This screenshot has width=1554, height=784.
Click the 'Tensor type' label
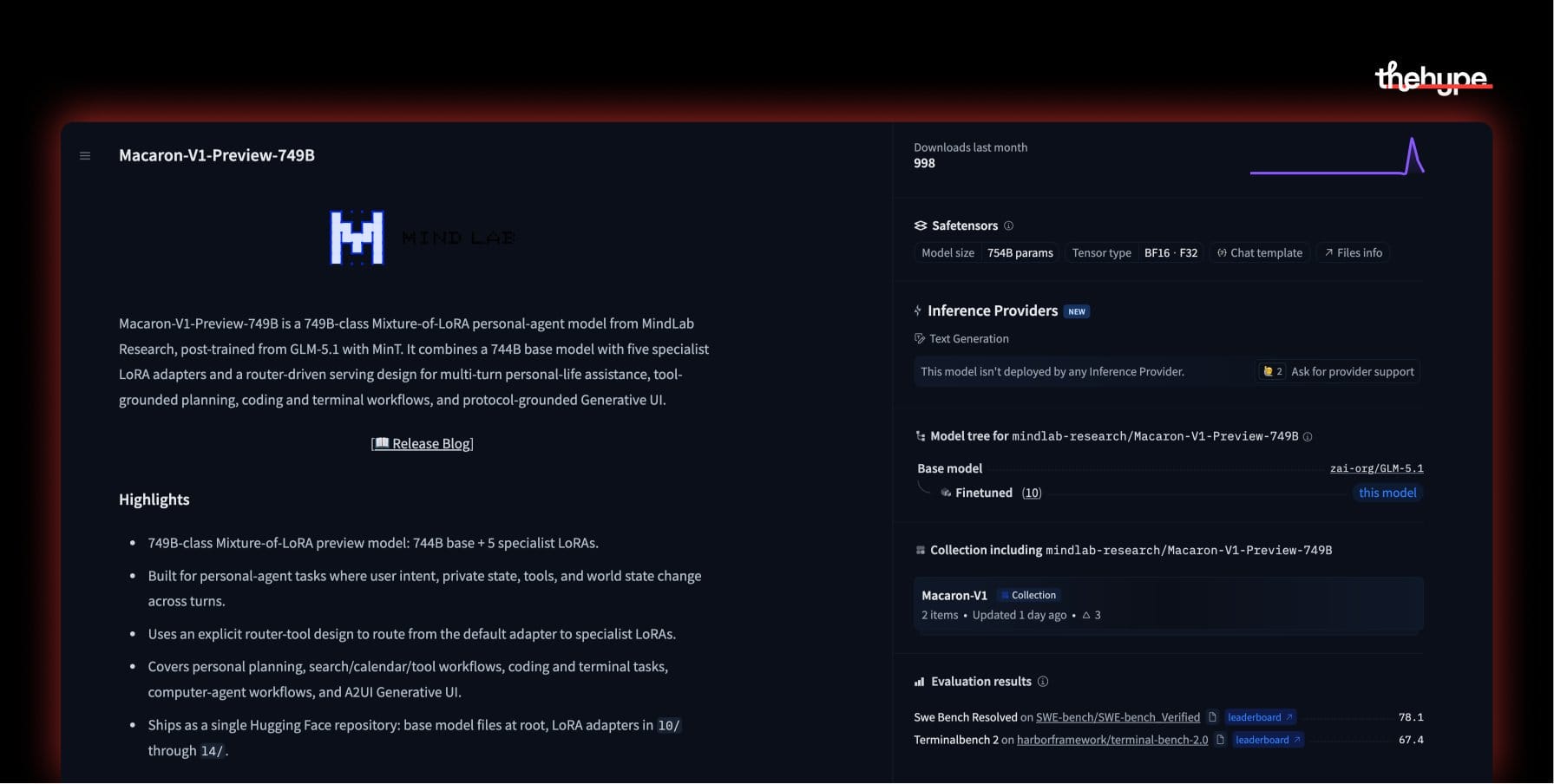tap(1101, 252)
